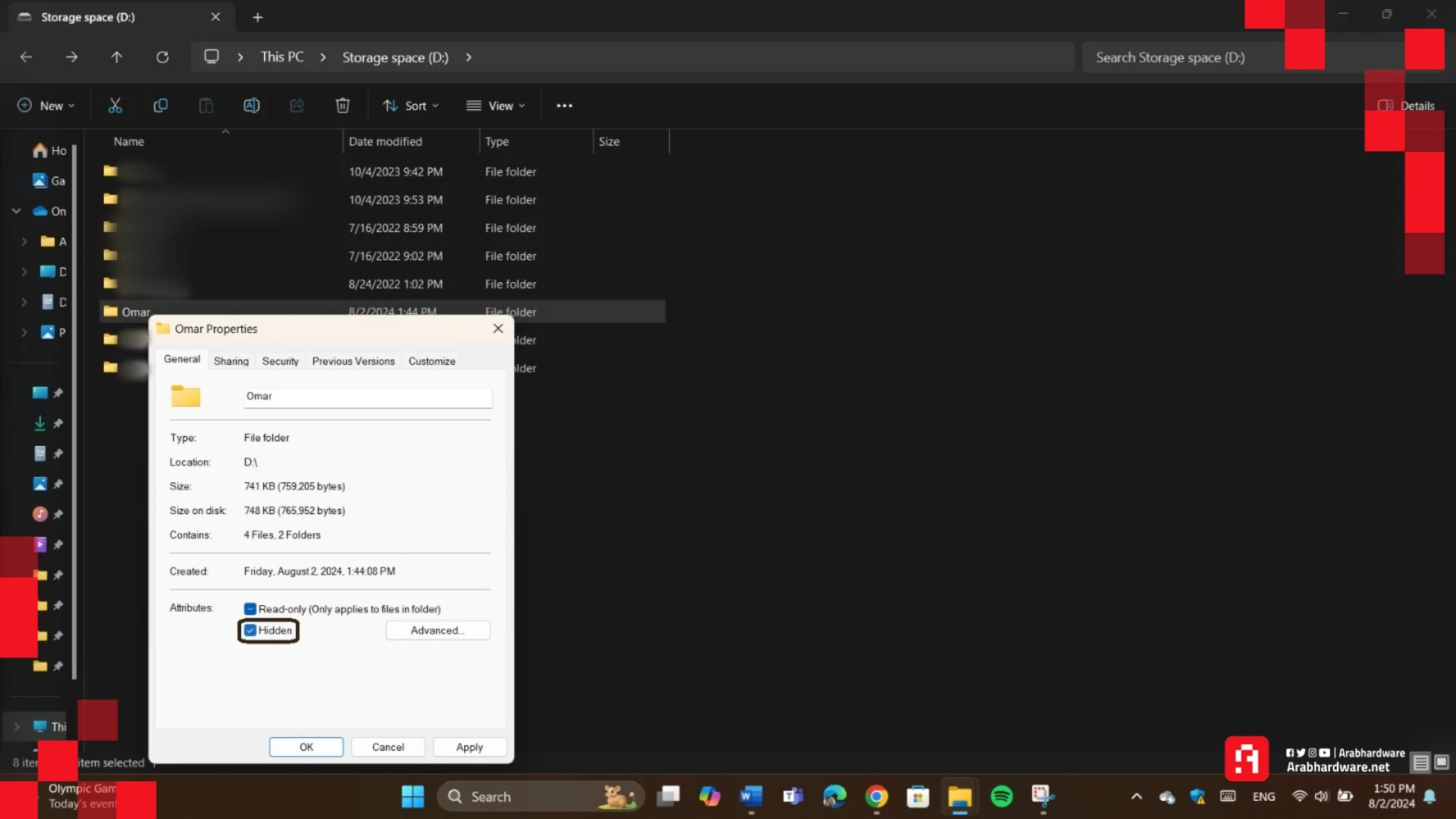Image resolution: width=1456 pixels, height=819 pixels.
Task: Toggle the Hidden attribute checkbox
Action: 250,630
